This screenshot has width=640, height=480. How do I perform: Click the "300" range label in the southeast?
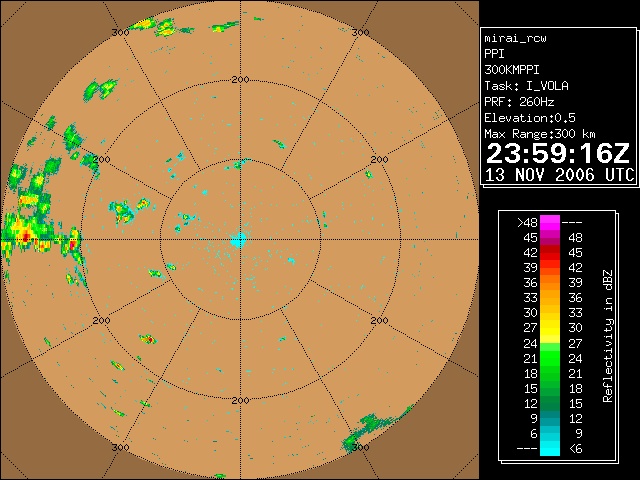pos(360,447)
